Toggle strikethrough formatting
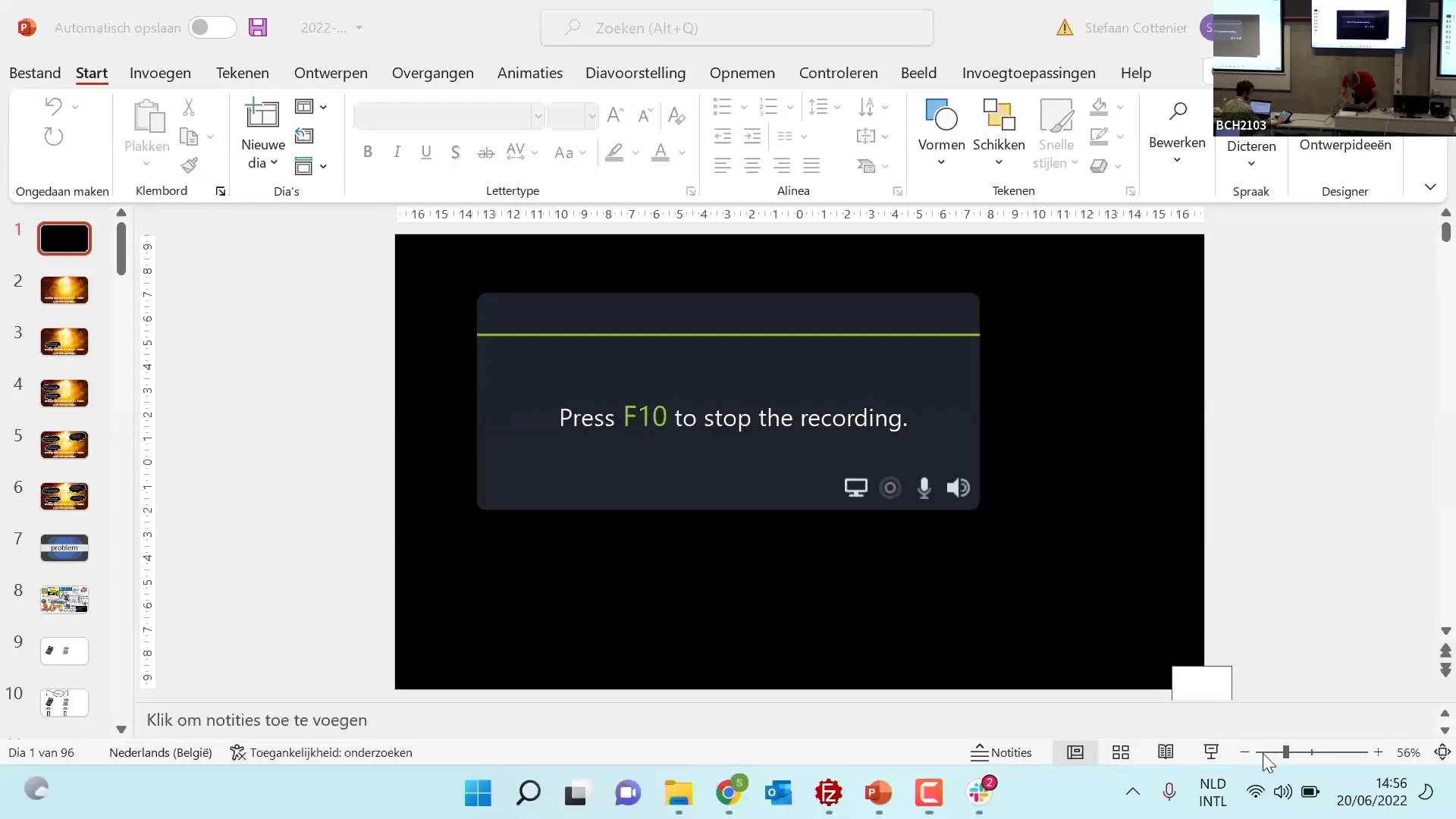Screen dimensions: 1456x819 [x=485, y=153]
